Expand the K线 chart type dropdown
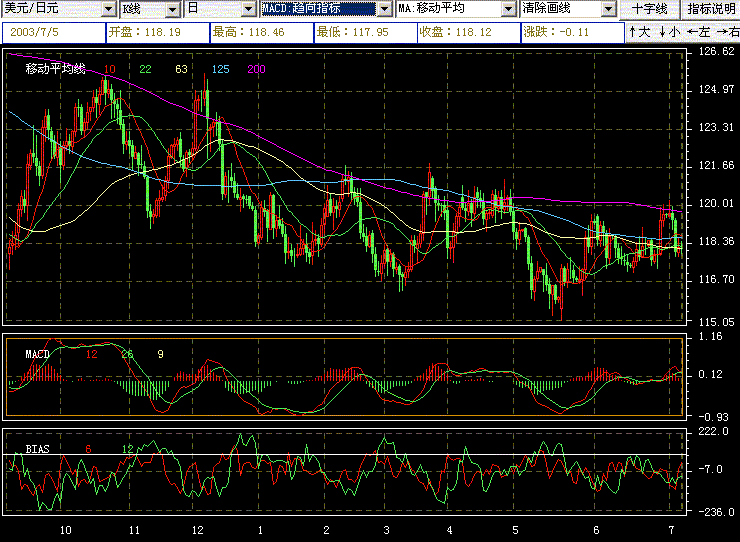740x542 pixels. coord(173,10)
